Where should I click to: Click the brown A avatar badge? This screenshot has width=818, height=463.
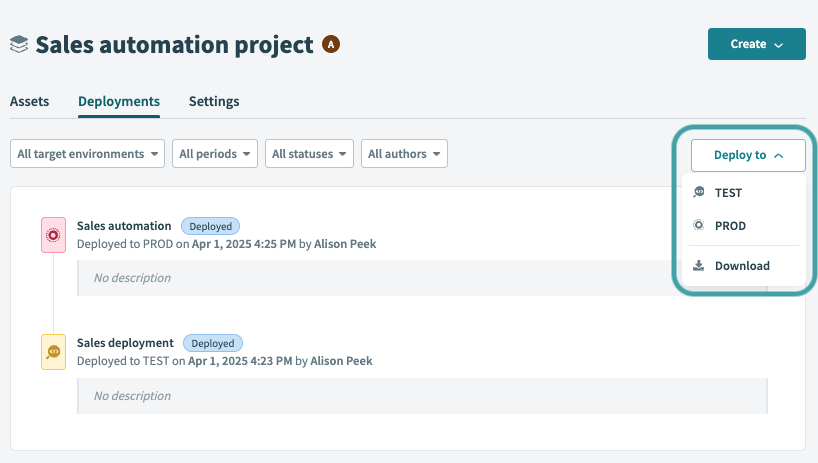331,44
